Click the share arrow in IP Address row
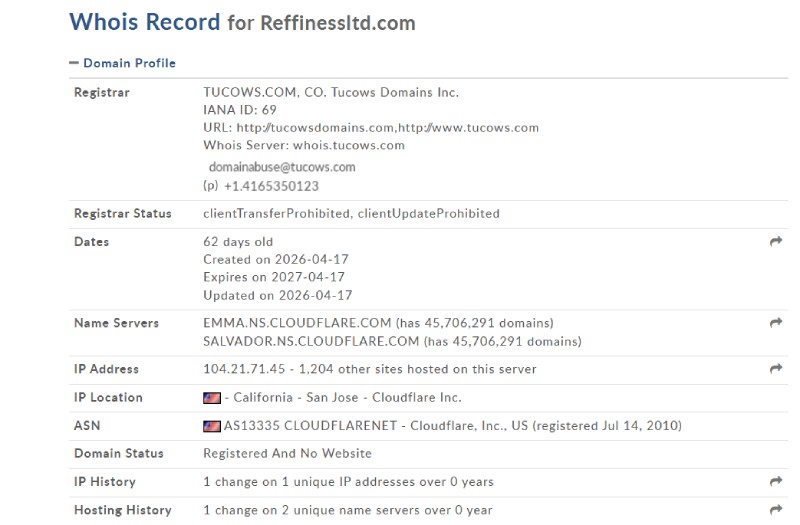800x525 pixels. (776, 368)
